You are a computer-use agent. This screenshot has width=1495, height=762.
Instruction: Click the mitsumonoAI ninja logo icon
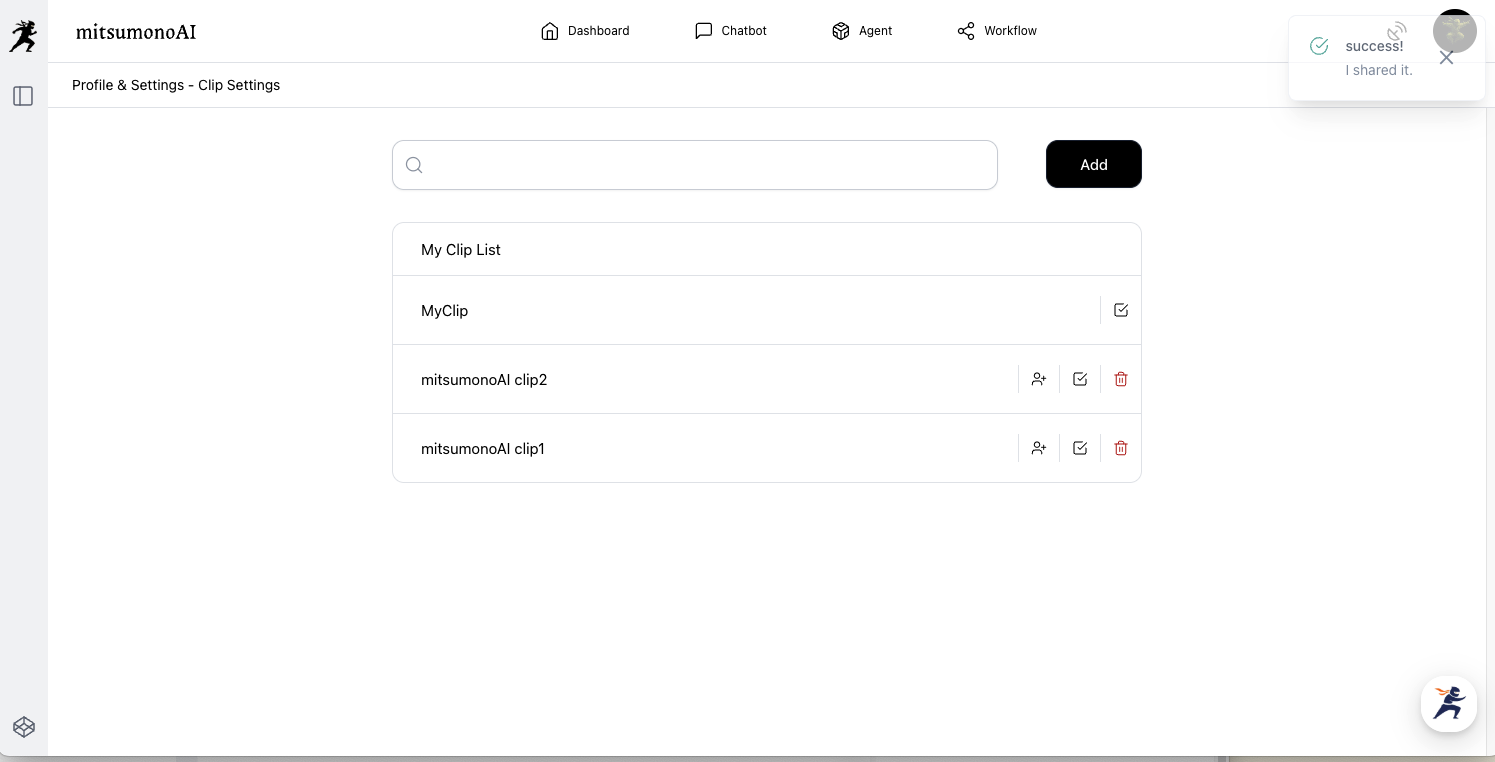[x=23, y=37]
